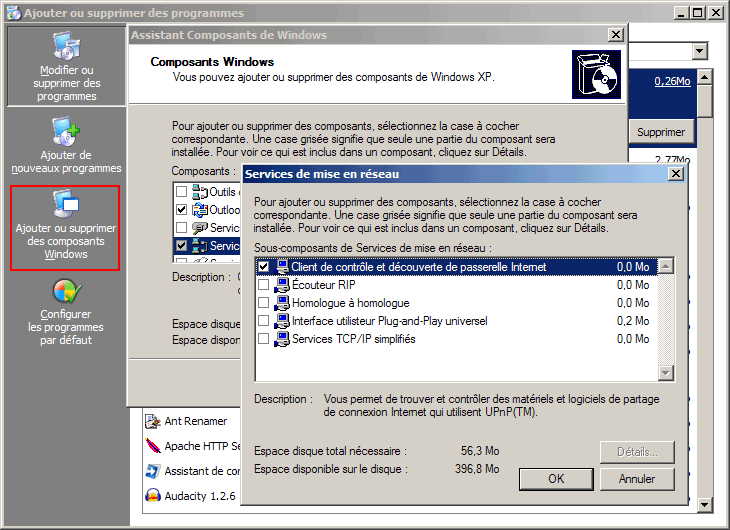Click the Écouteur RIP network icon

point(282,285)
